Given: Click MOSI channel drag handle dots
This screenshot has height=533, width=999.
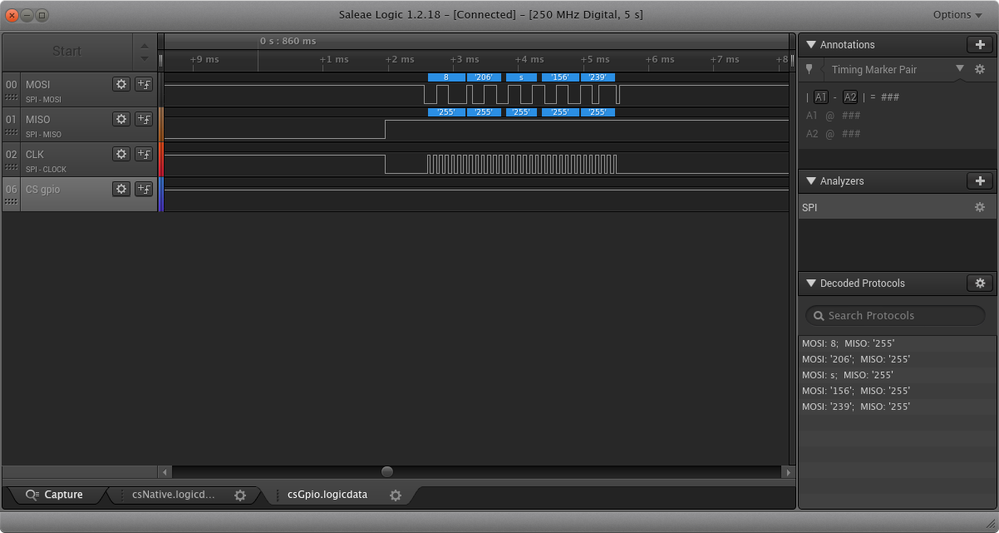Looking at the screenshot, I should pyautogui.click(x=11, y=97).
